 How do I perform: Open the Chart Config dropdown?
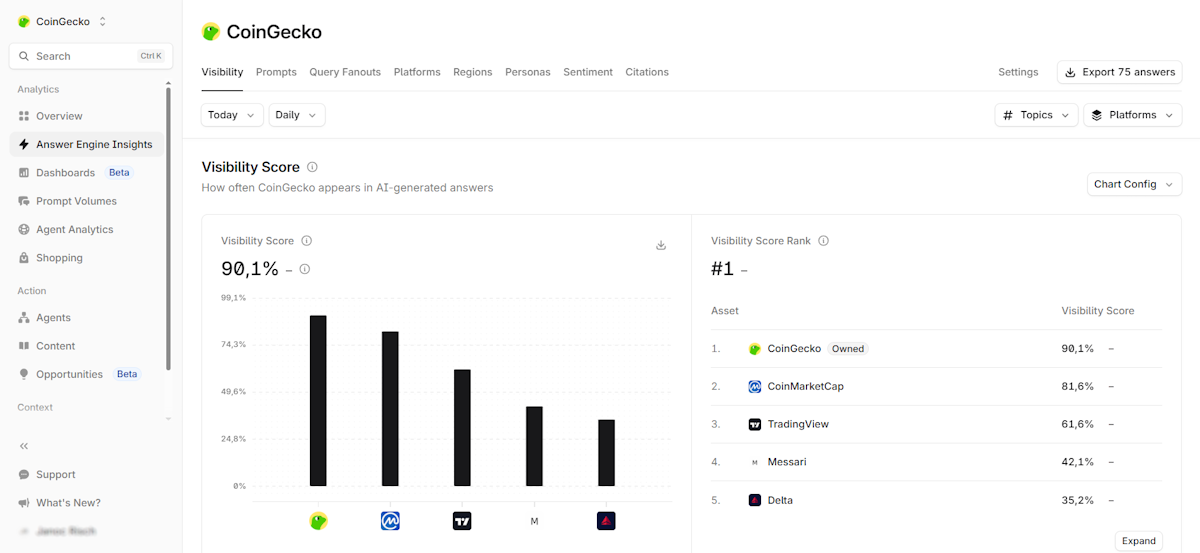(x=1134, y=184)
